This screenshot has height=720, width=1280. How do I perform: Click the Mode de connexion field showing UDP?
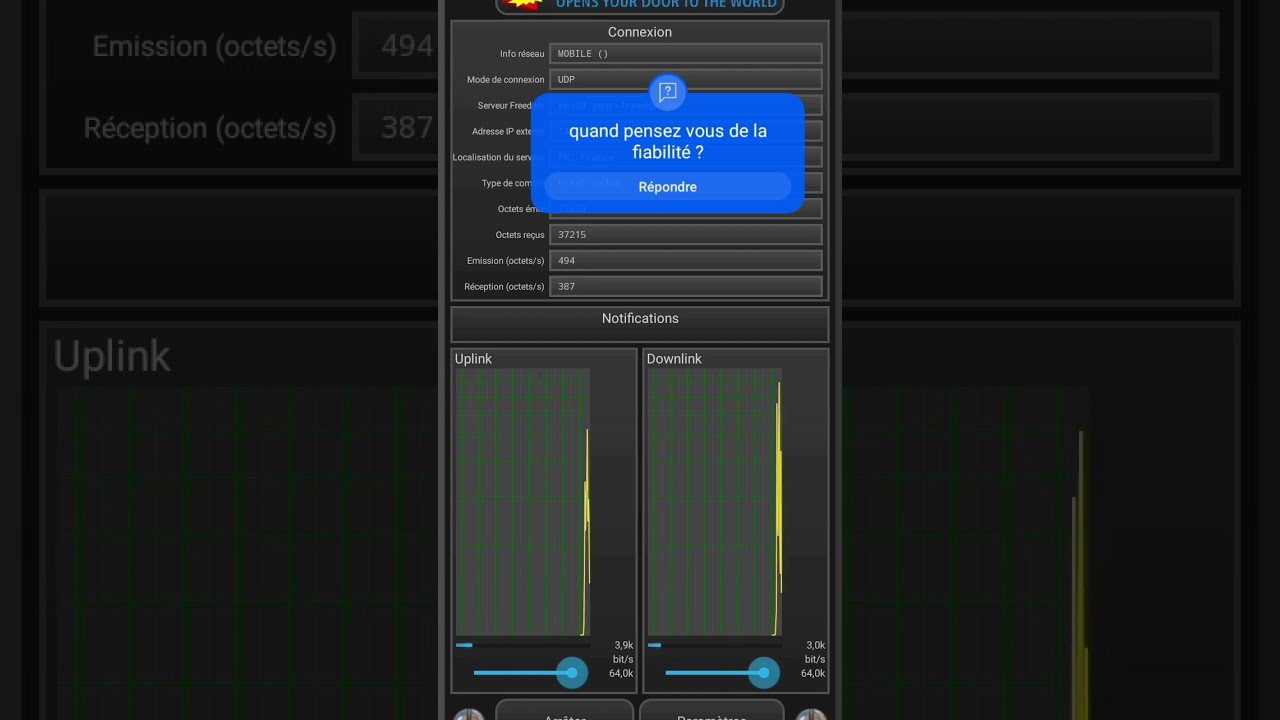(686, 80)
